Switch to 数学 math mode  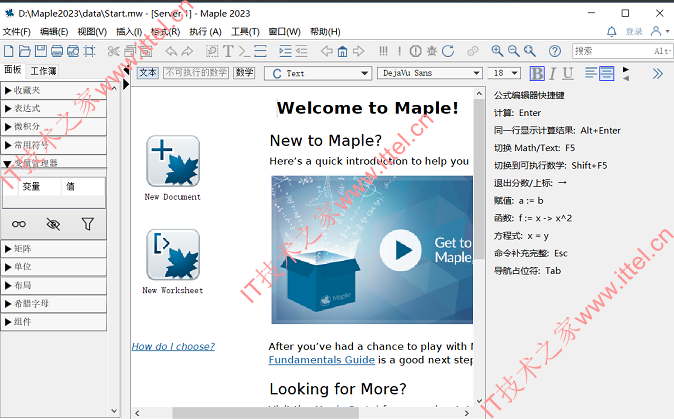(x=244, y=73)
